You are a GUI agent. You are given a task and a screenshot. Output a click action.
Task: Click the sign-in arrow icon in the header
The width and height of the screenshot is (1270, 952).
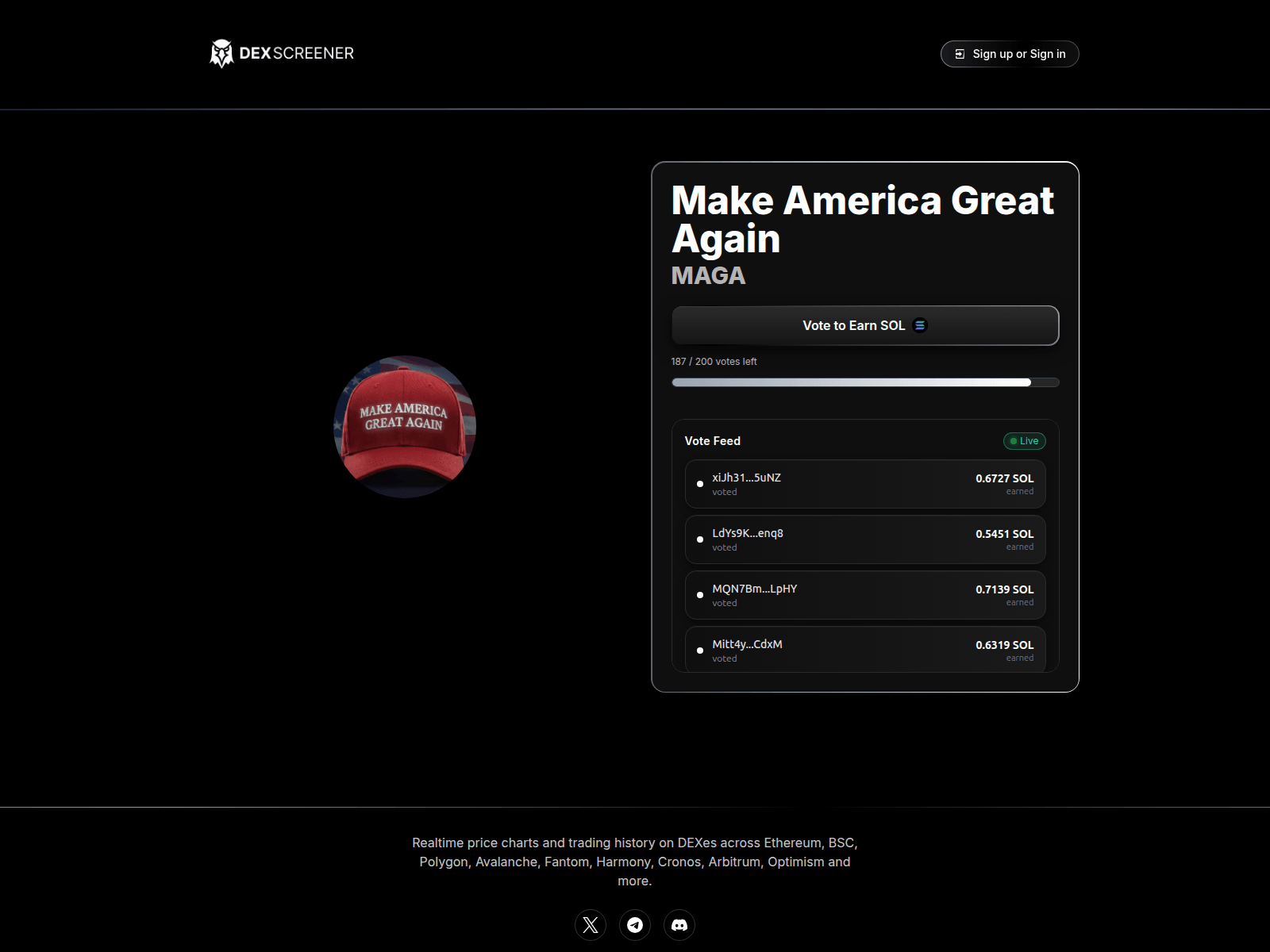point(960,54)
